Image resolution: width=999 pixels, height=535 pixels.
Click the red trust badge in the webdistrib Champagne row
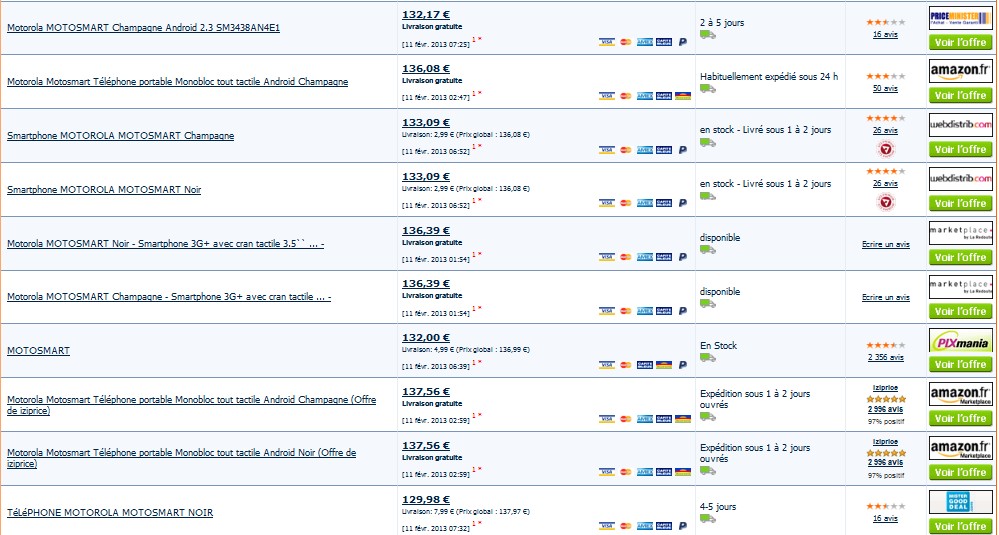click(x=886, y=149)
